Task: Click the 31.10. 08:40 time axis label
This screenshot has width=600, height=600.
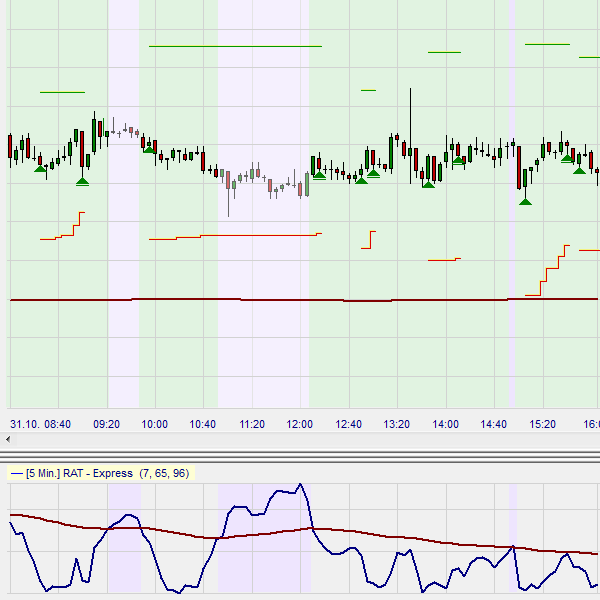Action: click(x=41, y=424)
